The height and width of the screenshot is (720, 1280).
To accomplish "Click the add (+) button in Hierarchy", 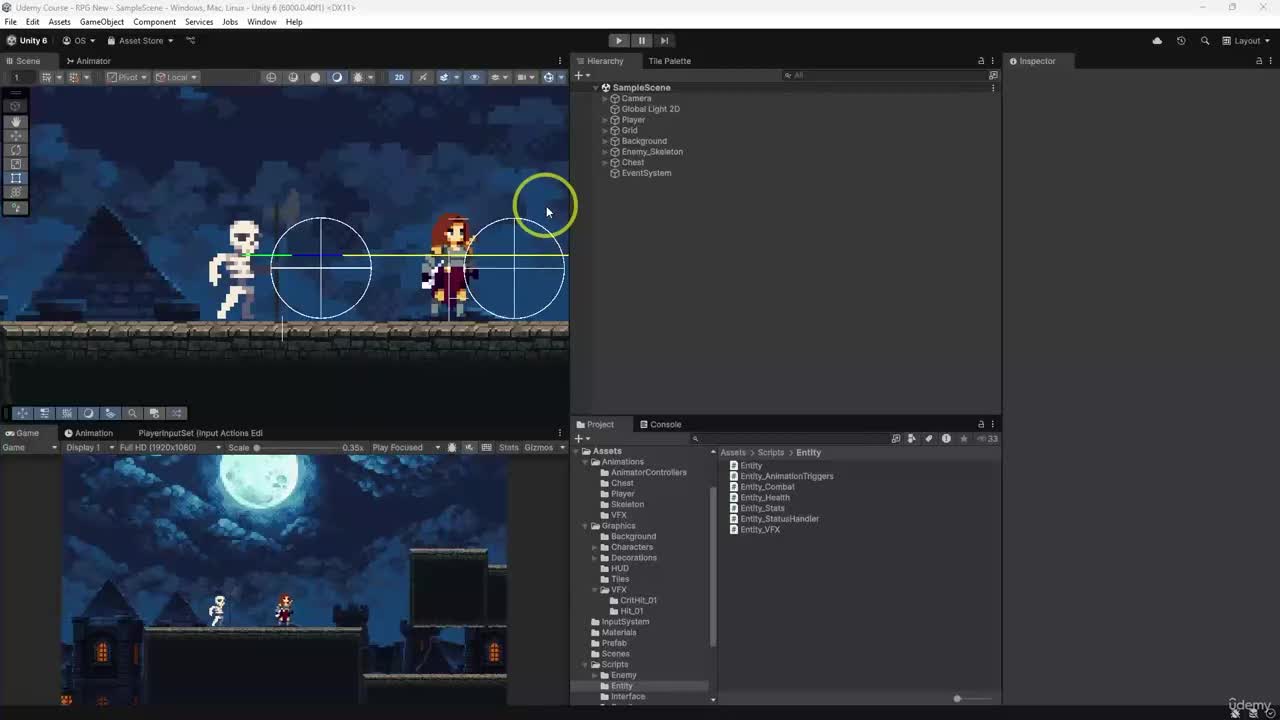I will (581, 75).
